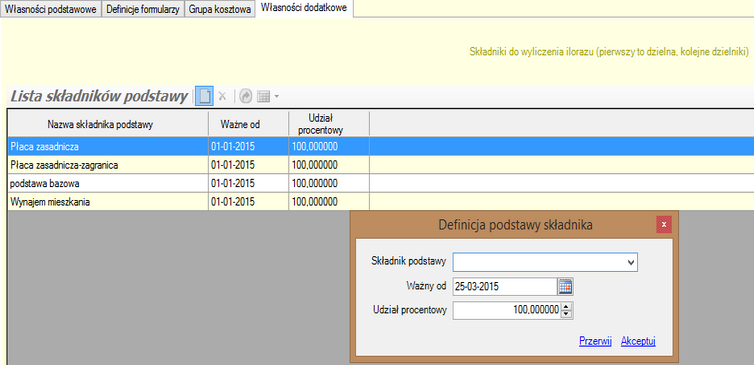Click the Definicja podstawy składnika title bar
The image size is (754, 365).
pyautogui.click(x=515, y=224)
